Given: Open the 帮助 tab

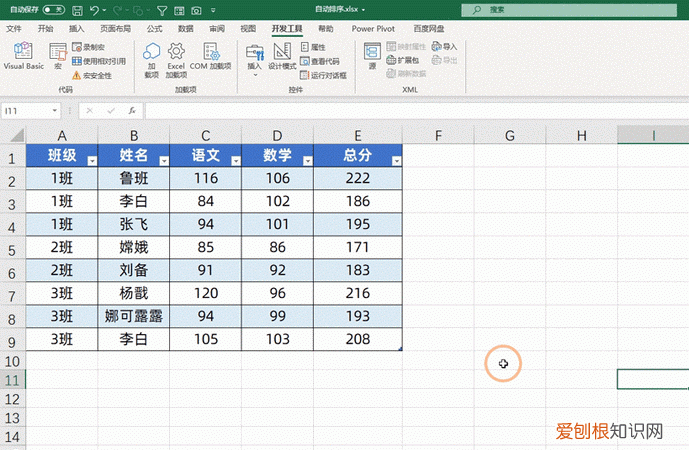Looking at the screenshot, I should tap(326, 29).
